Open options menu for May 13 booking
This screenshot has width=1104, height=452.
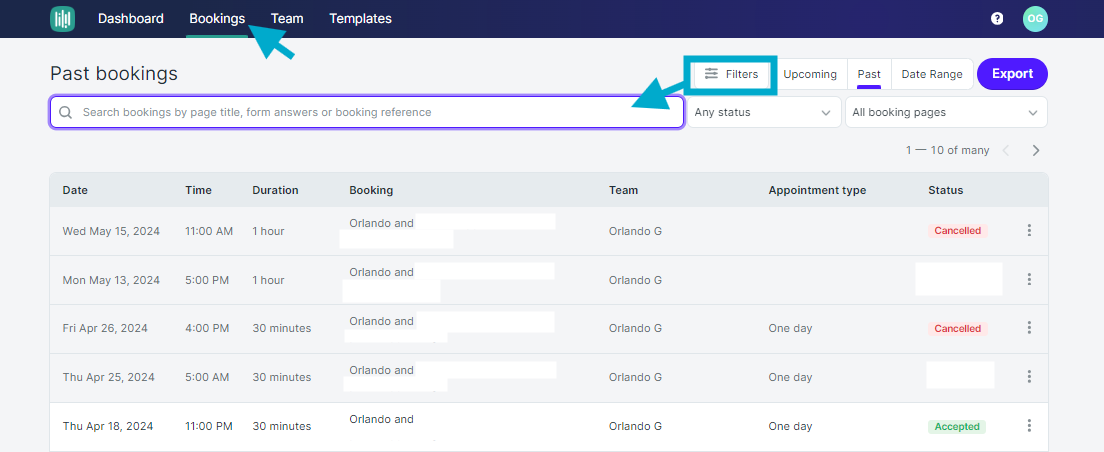pyautogui.click(x=1029, y=280)
